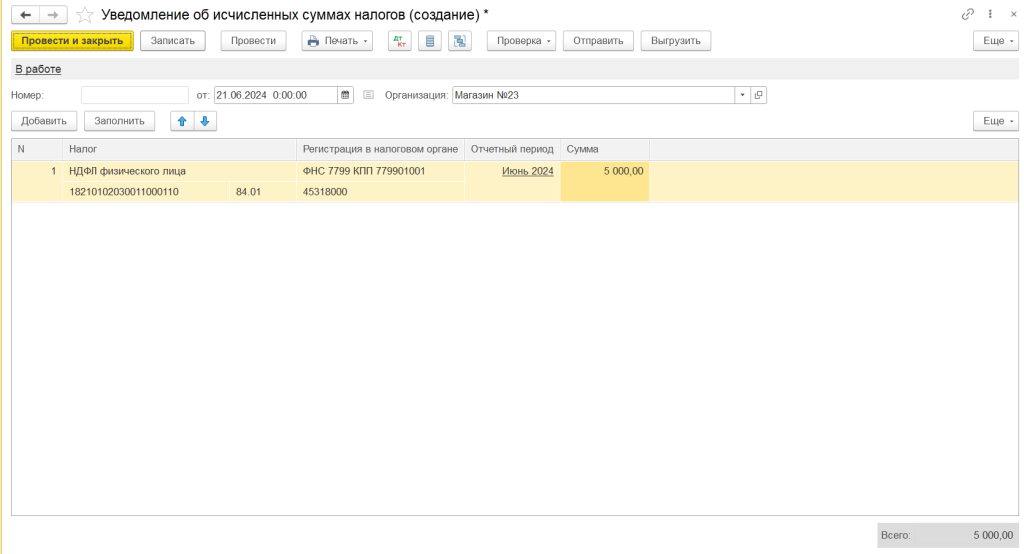Add document to favorites with star icon
1024x554 pixels.
pos(85,15)
